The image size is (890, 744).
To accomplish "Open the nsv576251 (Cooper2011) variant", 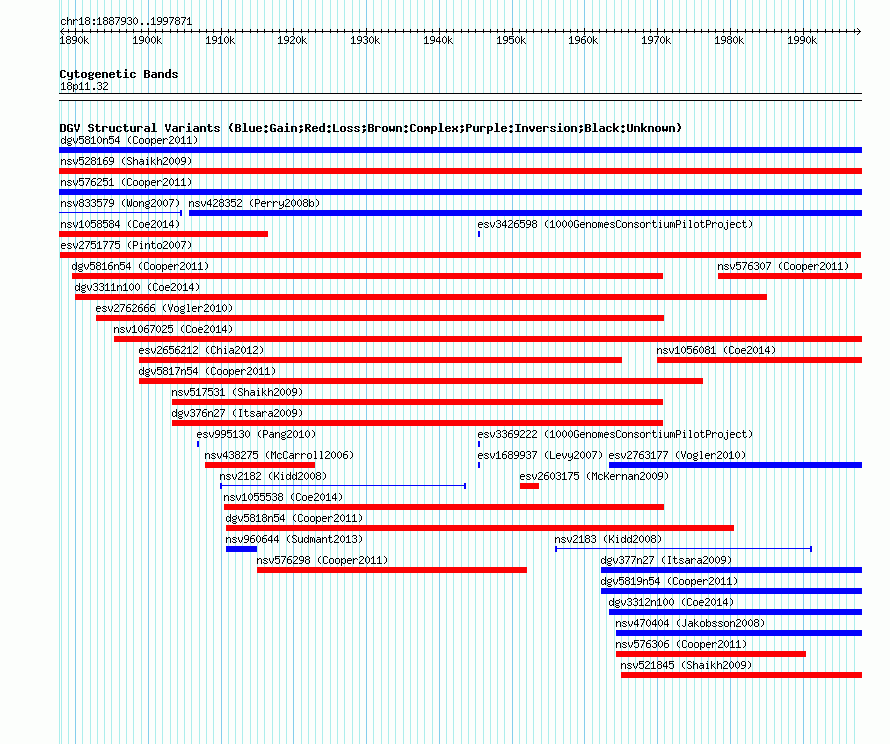I will 126,182.
